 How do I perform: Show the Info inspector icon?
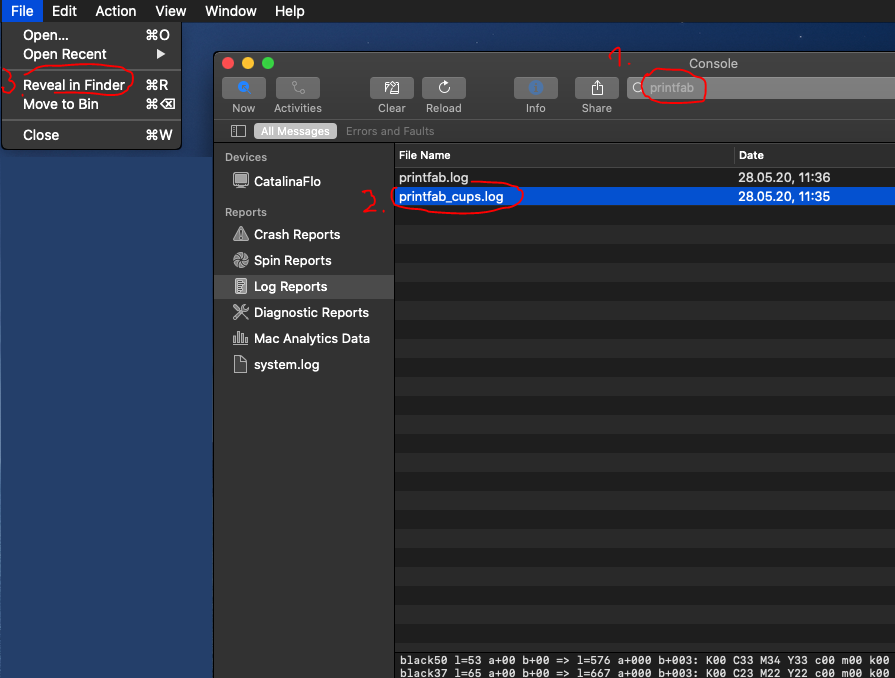(x=535, y=88)
